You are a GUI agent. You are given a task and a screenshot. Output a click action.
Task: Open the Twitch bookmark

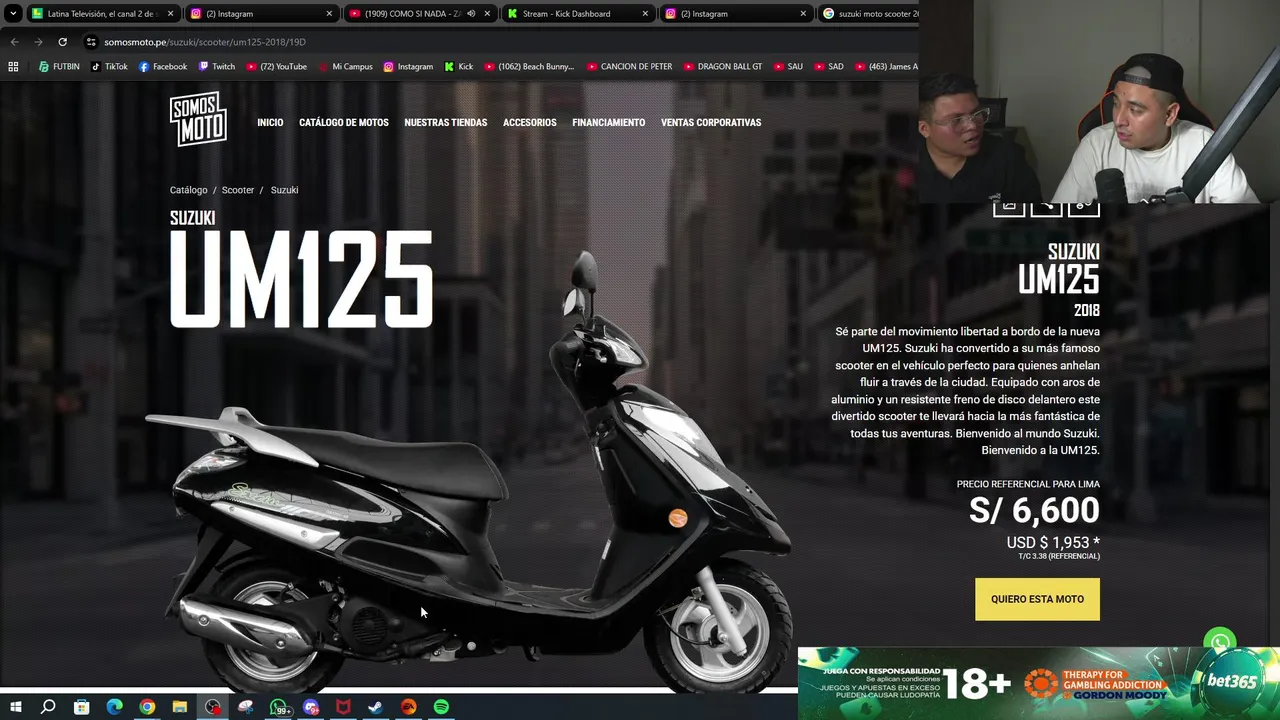[217, 67]
